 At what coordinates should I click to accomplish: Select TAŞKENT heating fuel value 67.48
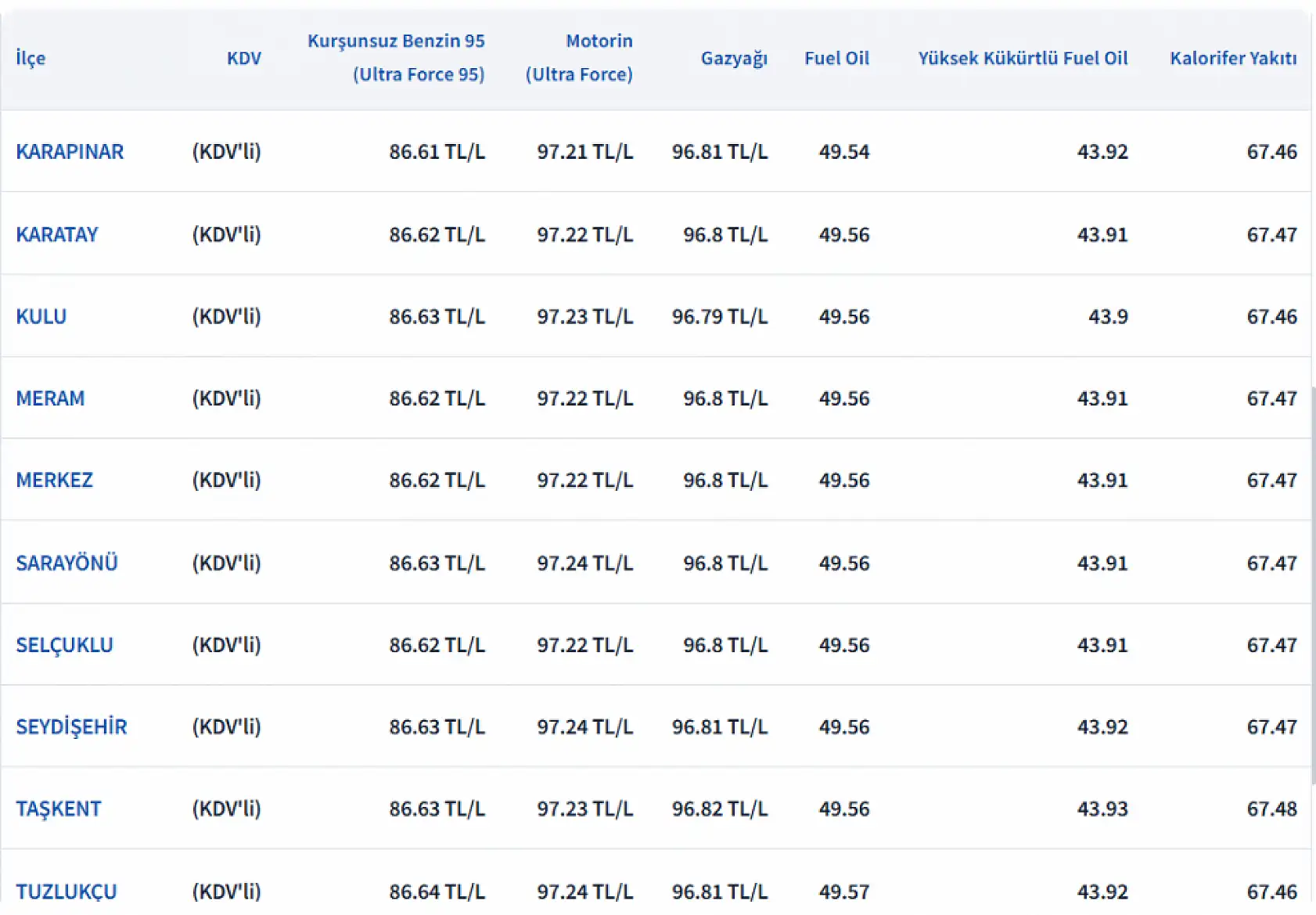coord(1272,809)
